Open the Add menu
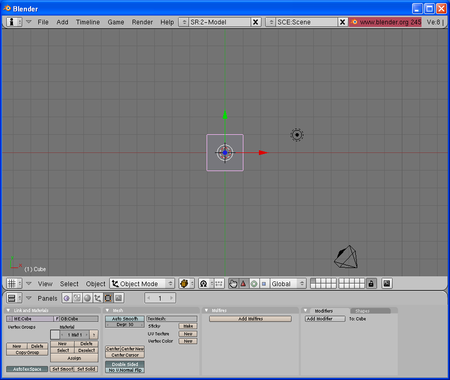This screenshot has width=450, height=380. pos(62,22)
